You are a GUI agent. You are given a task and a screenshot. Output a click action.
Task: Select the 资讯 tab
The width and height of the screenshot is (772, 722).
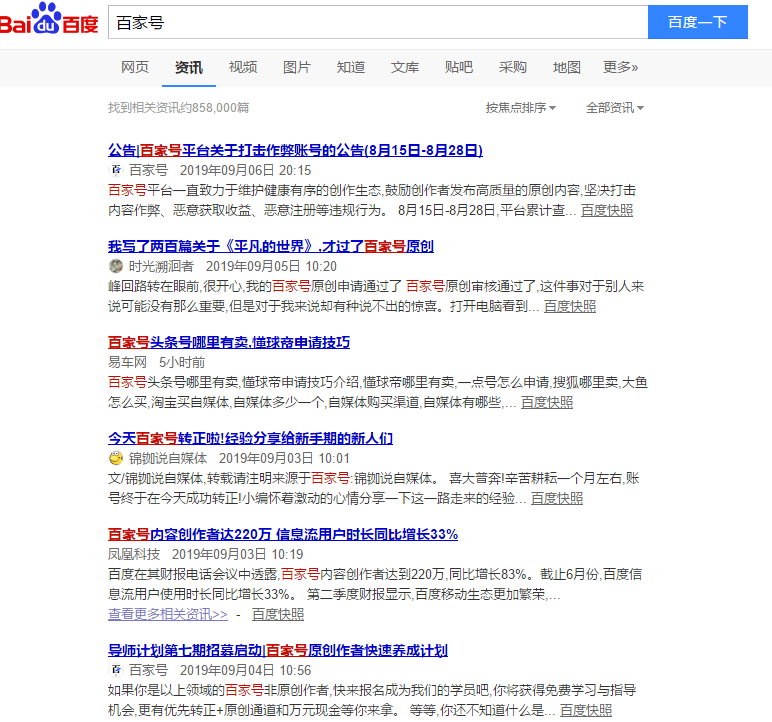point(189,67)
